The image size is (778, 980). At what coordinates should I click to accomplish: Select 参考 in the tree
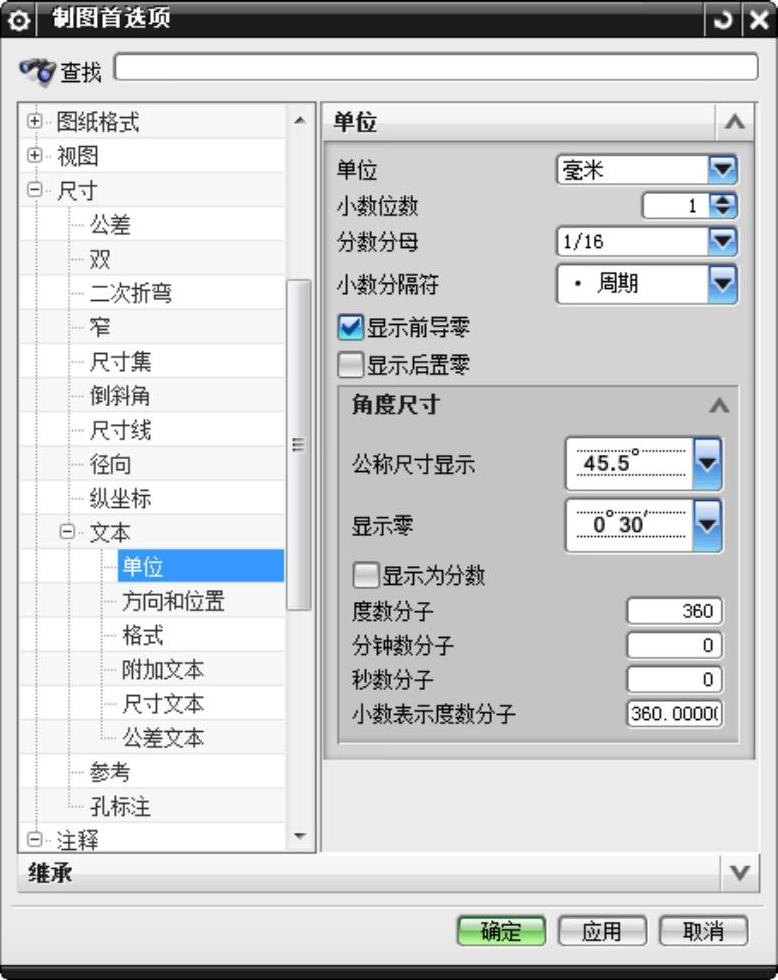pos(110,772)
